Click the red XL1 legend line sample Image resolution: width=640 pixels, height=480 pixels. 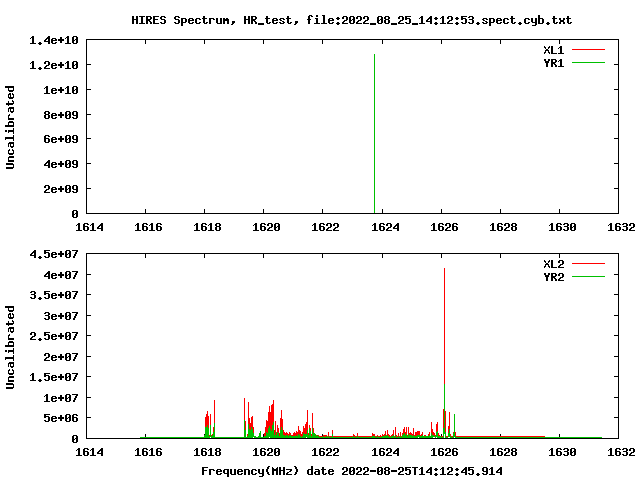pyautogui.click(x=588, y=50)
